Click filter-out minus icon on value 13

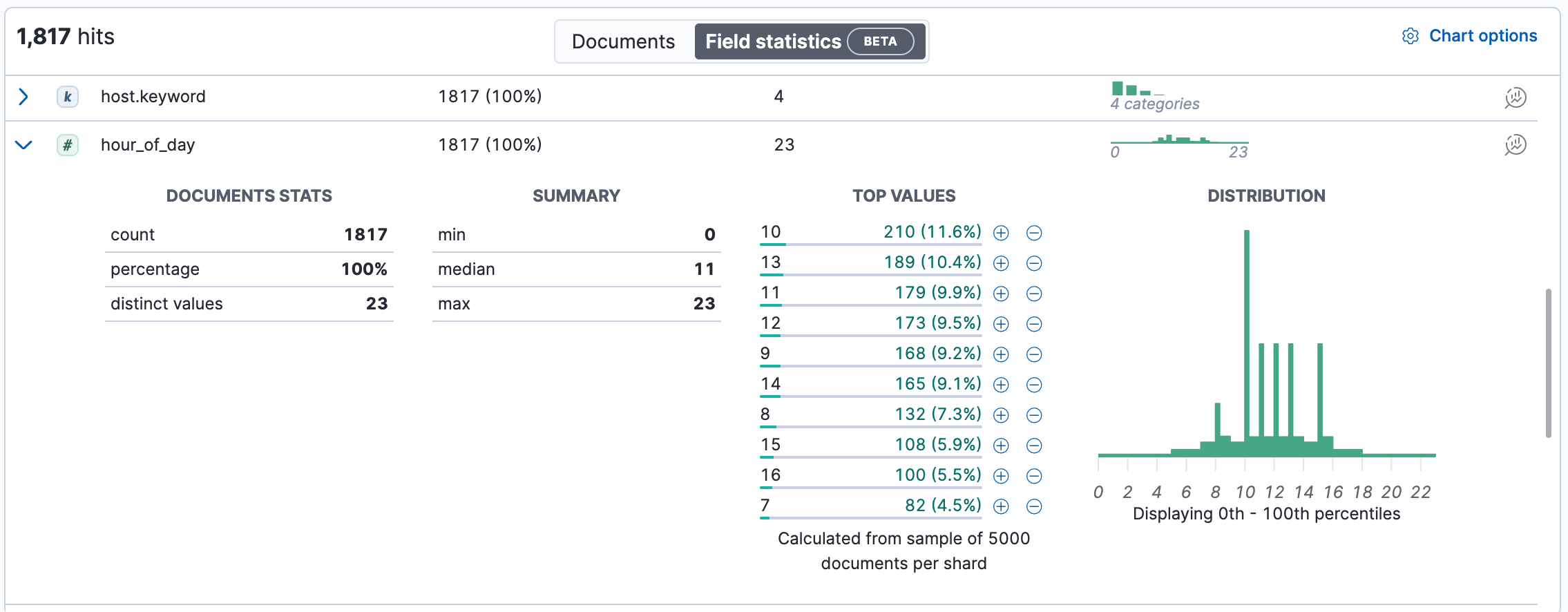(x=1034, y=263)
